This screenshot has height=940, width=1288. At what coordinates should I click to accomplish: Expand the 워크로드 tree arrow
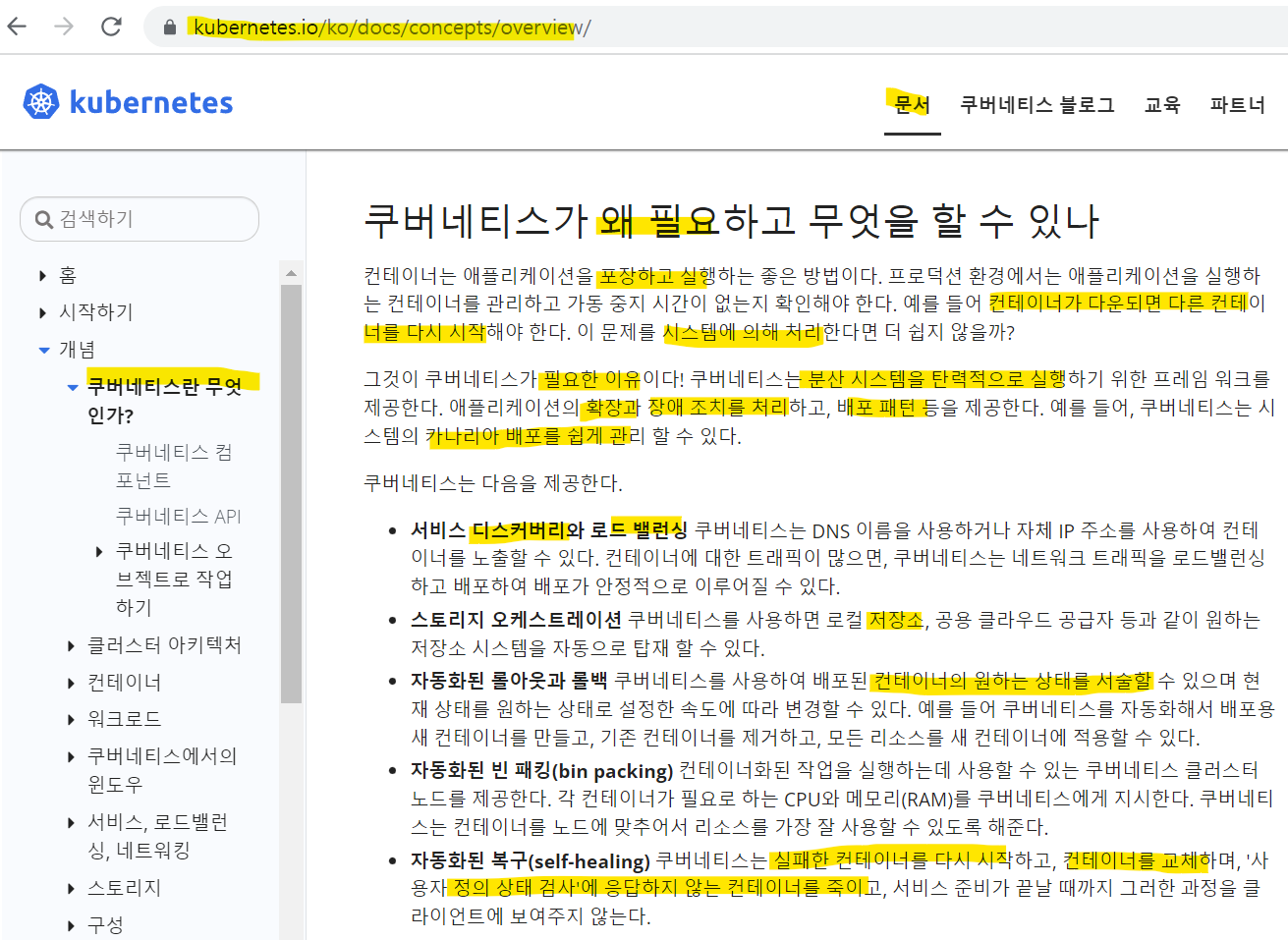[71, 720]
